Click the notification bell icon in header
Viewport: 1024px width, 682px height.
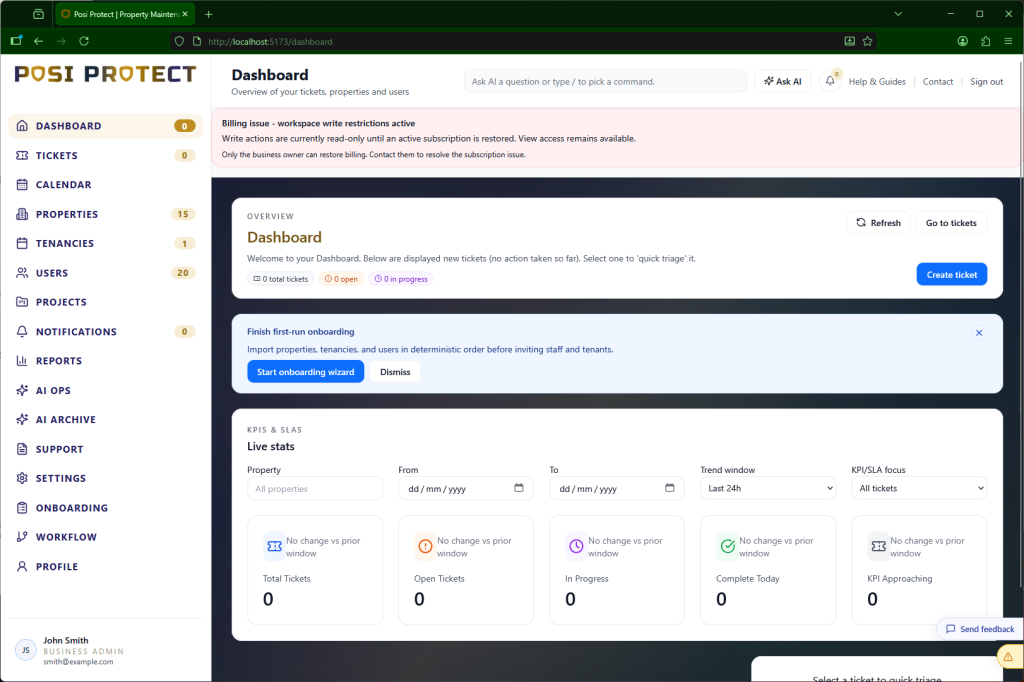click(x=830, y=82)
